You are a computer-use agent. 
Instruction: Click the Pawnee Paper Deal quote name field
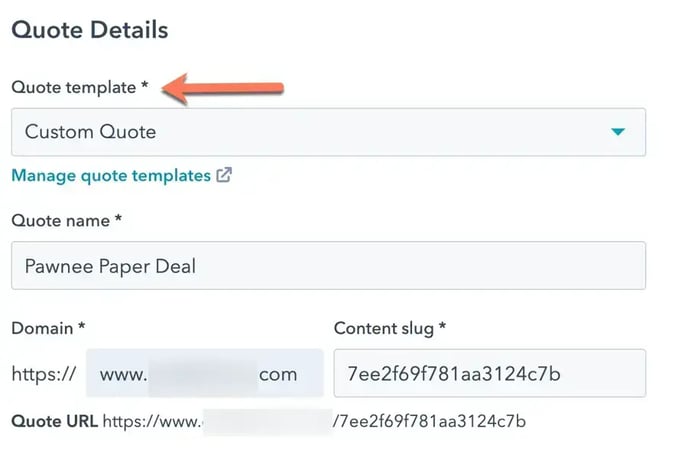pyautogui.click(x=328, y=266)
